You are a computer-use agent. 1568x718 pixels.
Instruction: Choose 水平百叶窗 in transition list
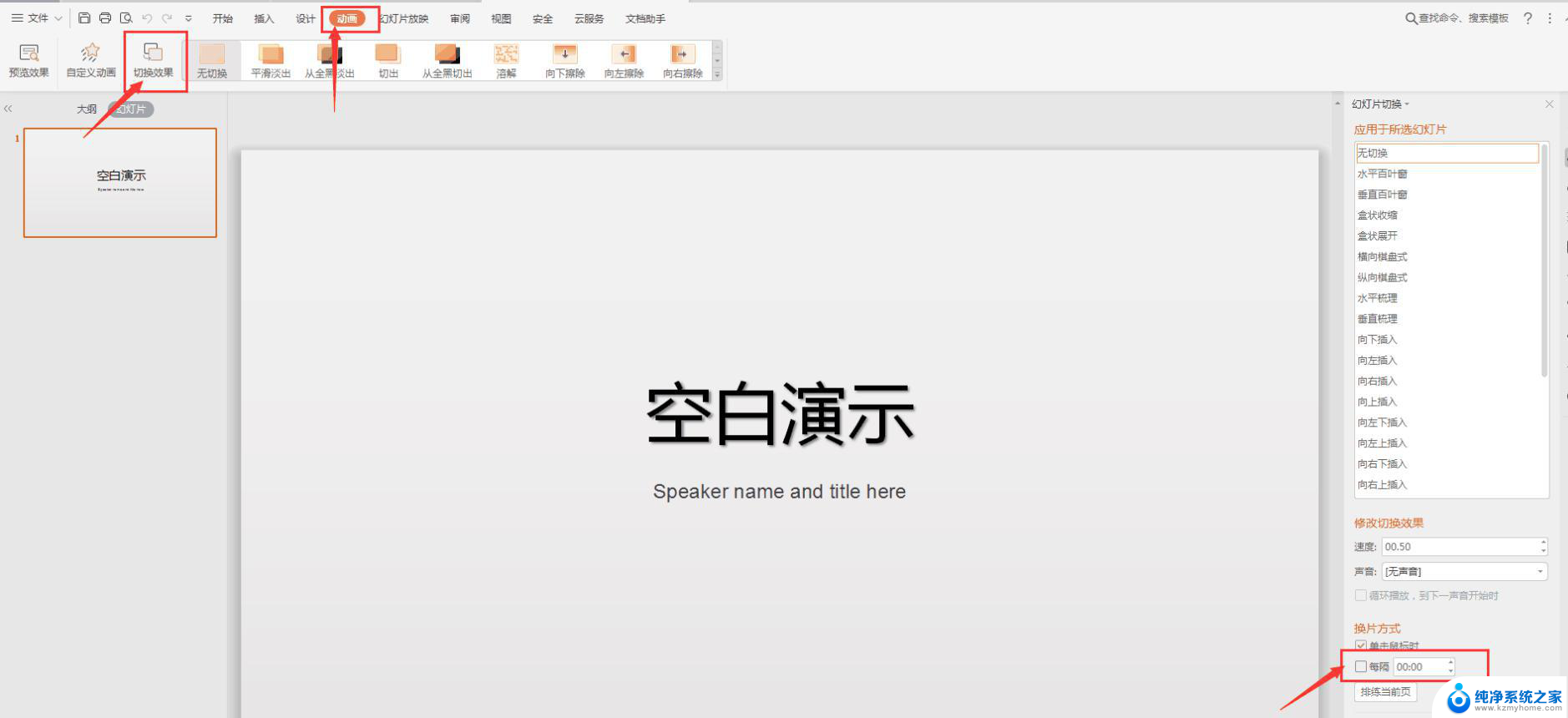tap(1447, 174)
